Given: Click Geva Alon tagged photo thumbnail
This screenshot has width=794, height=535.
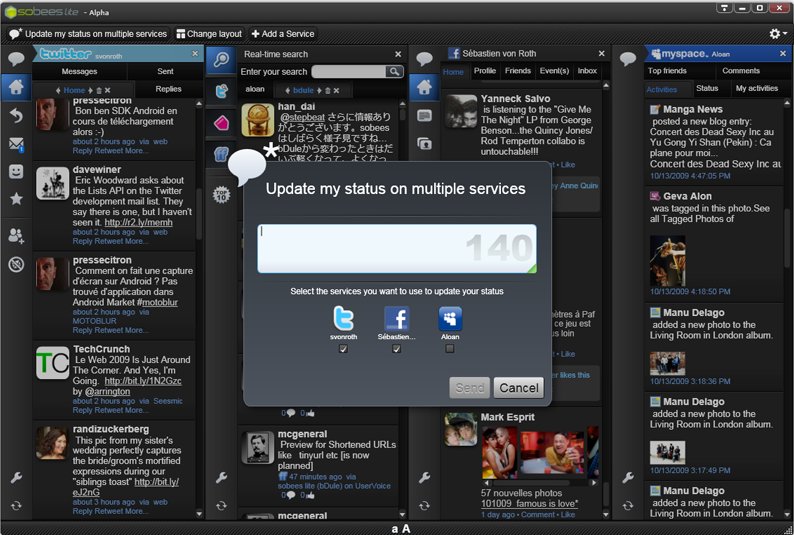Looking at the screenshot, I should click(668, 261).
